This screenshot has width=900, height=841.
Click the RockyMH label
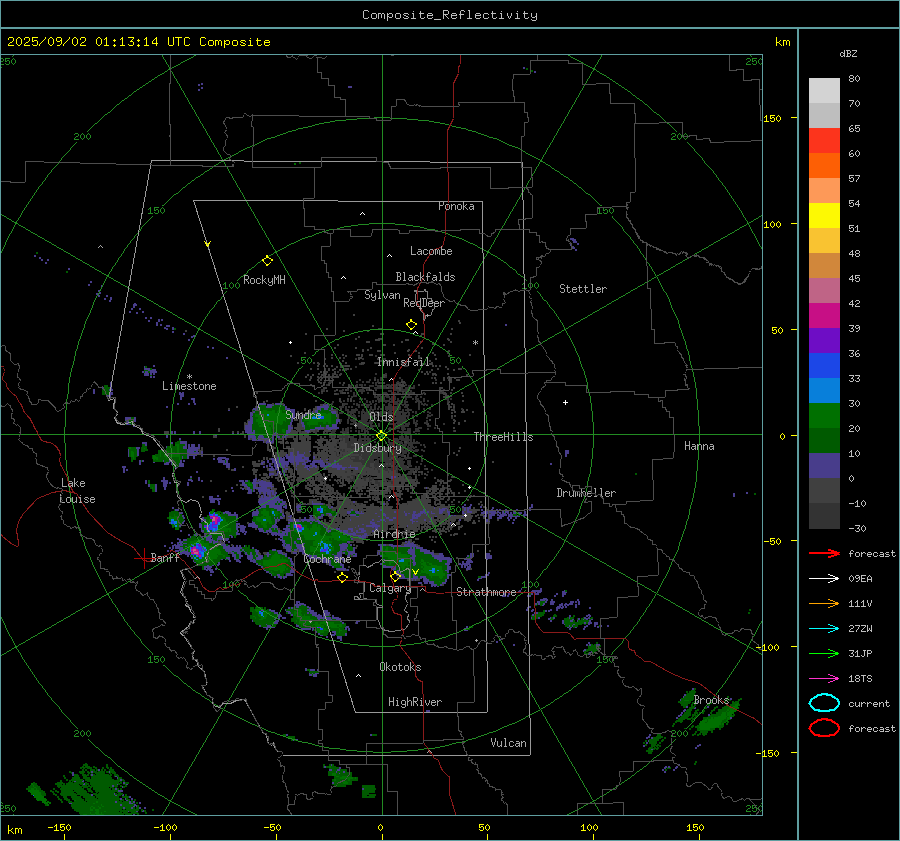point(264,281)
